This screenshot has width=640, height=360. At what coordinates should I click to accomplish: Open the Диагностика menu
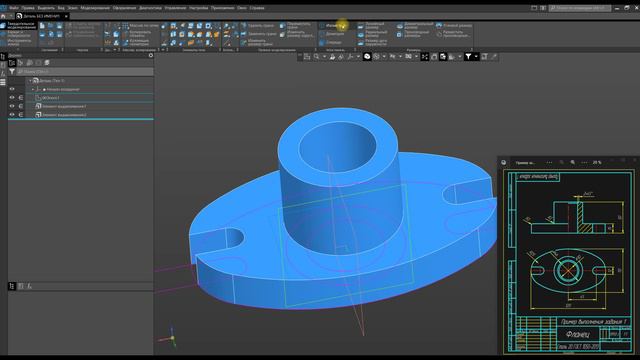(x=150, y=8)
